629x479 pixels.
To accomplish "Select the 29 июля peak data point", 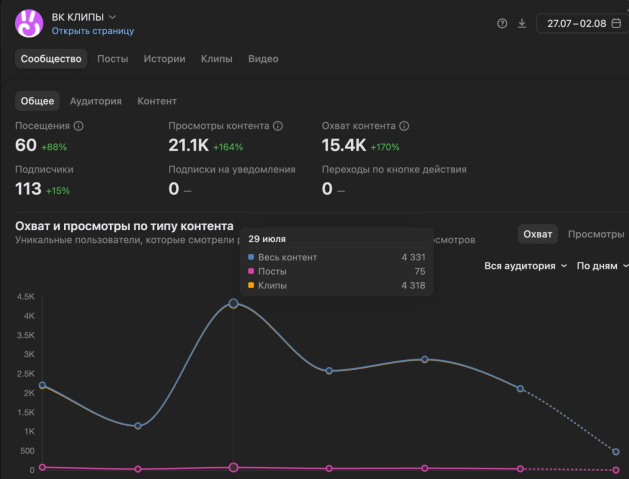I will coord(233,304).
